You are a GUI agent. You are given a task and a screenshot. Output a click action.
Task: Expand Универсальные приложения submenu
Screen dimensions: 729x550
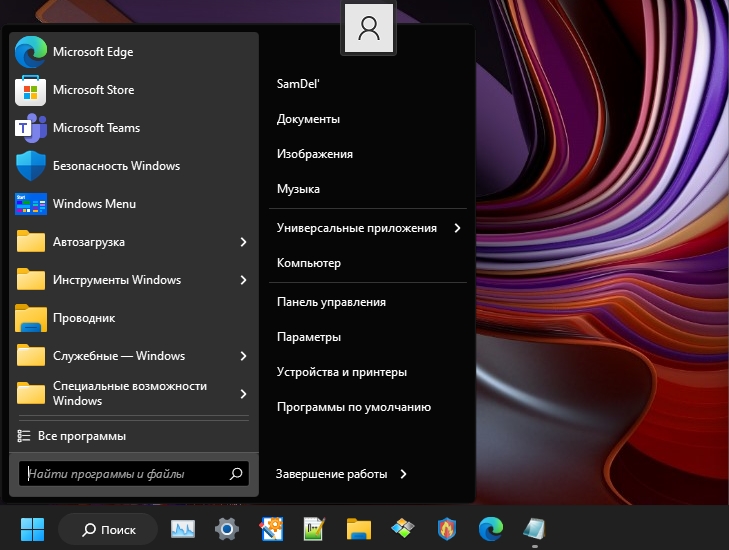click(457, 228)
